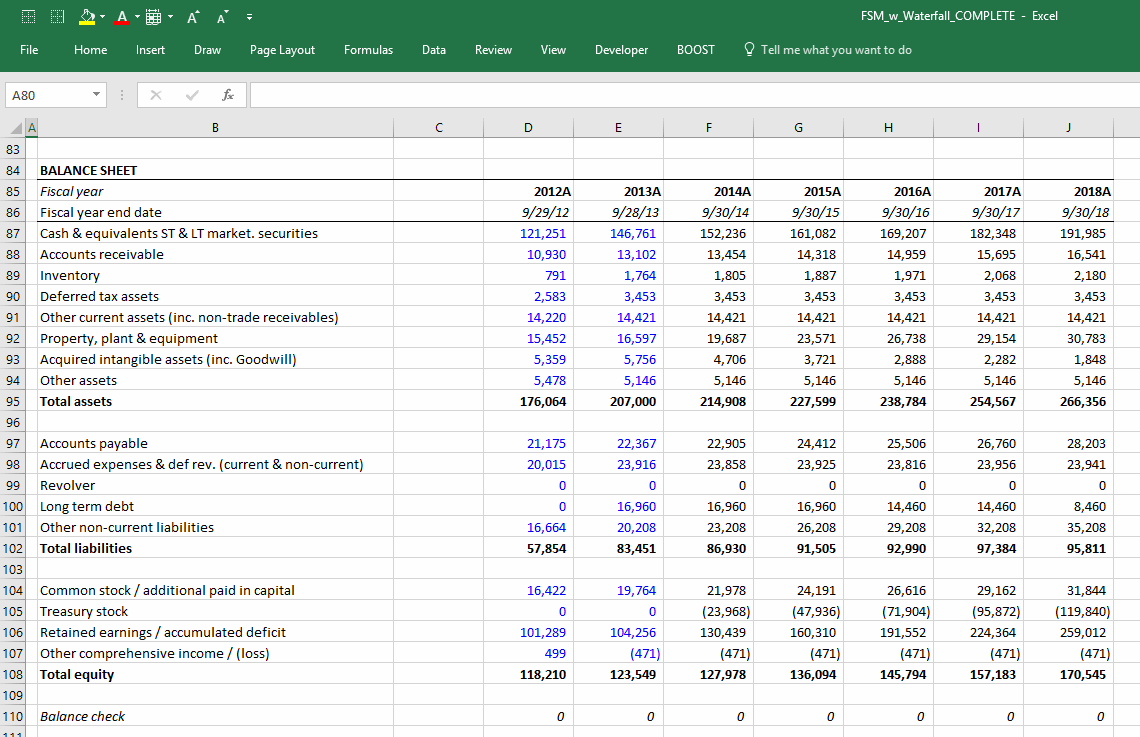
Task: Expand the Customize Quick Access Toolbar chevron
Action: (x=249, y=17)
